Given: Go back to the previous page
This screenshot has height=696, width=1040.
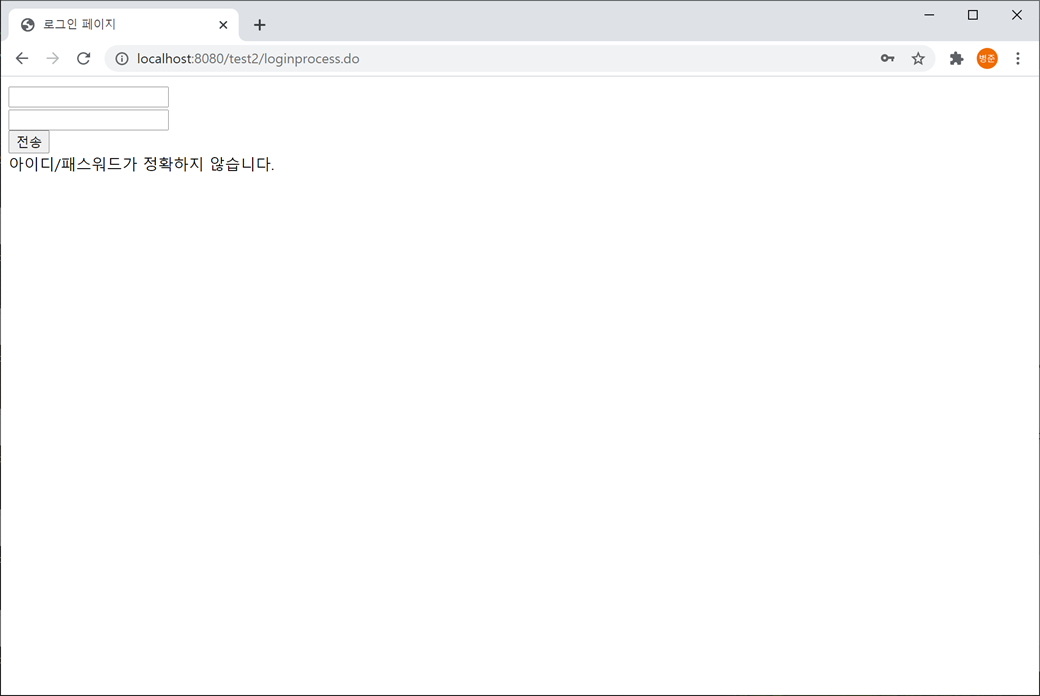Looking at the screenshot, I should pos(22,58).
